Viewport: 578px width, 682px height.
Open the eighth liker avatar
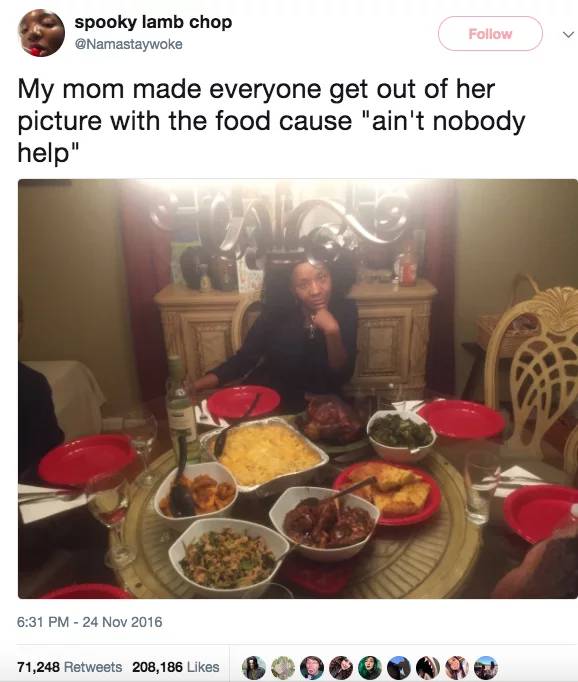457,668
